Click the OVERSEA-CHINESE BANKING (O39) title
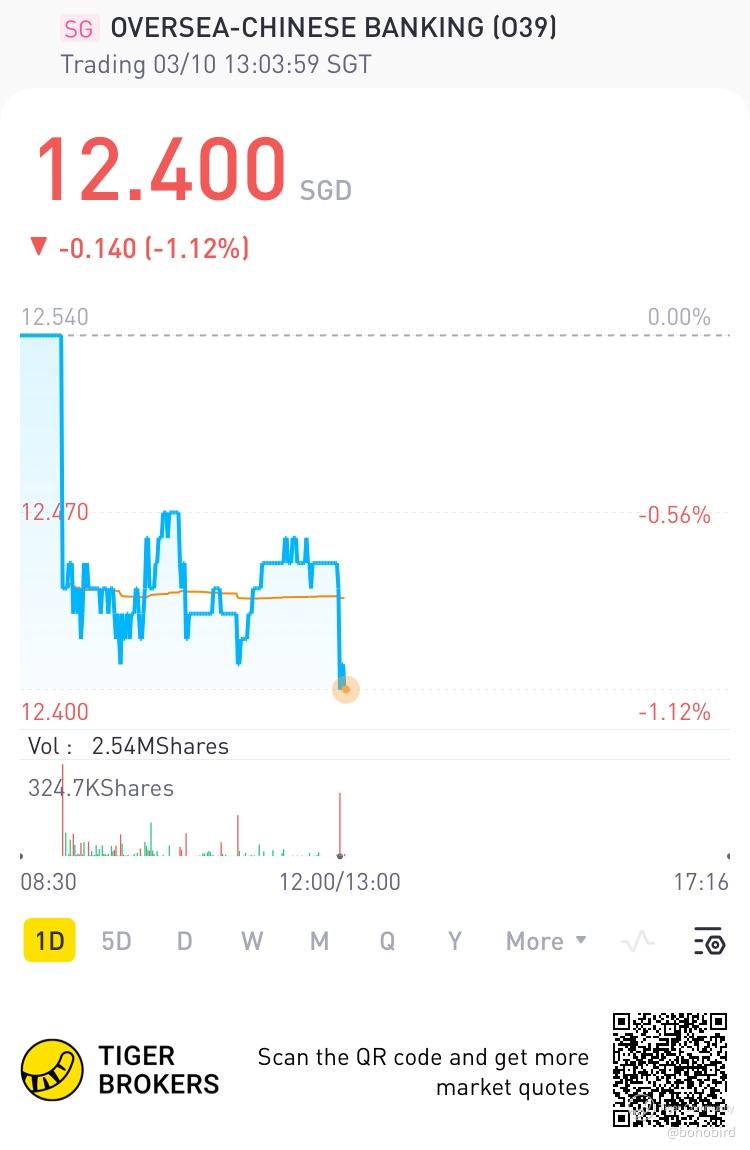This screenshot has height=1150, width=750. [x=333, y=28]
